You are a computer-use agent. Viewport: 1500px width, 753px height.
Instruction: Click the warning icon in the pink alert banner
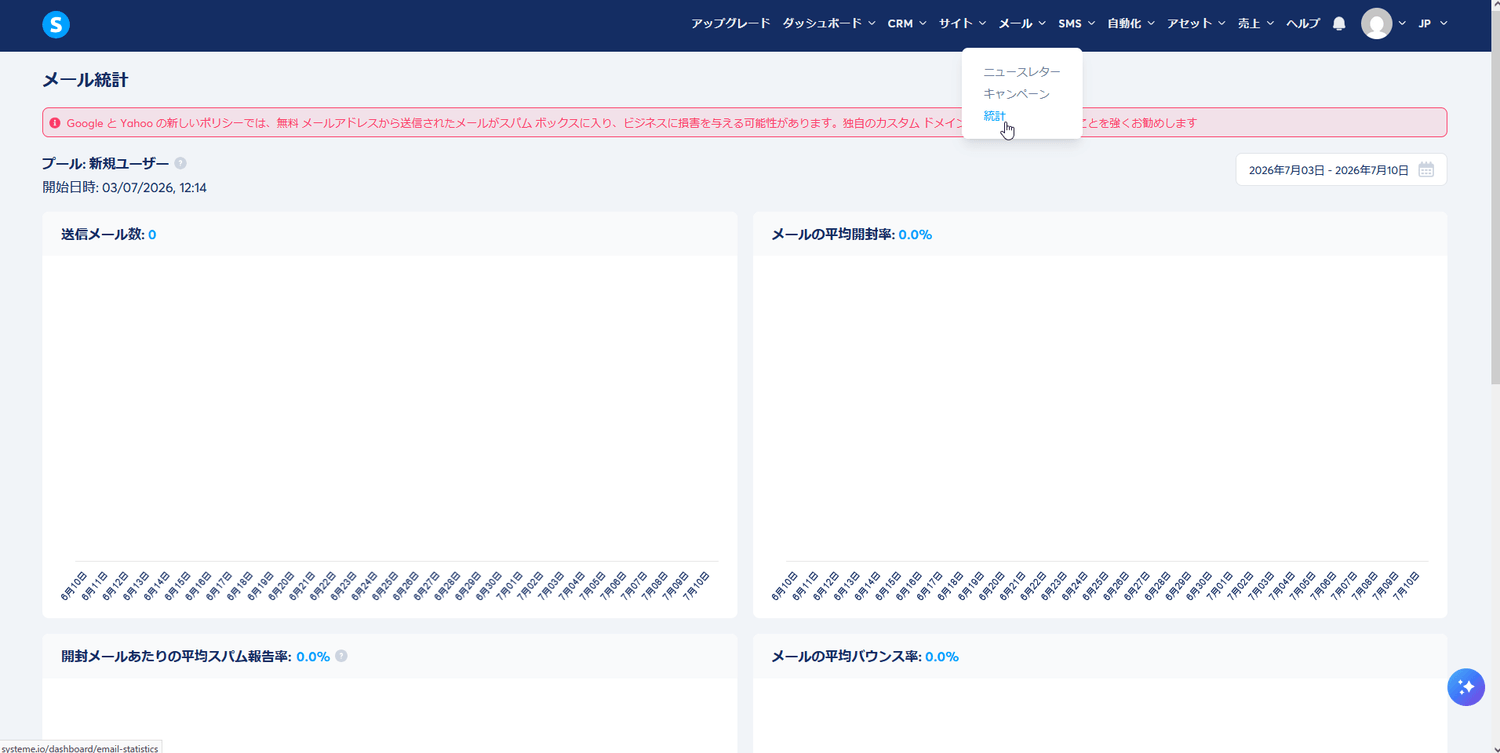pyautogui.click(x=55, y=123)
